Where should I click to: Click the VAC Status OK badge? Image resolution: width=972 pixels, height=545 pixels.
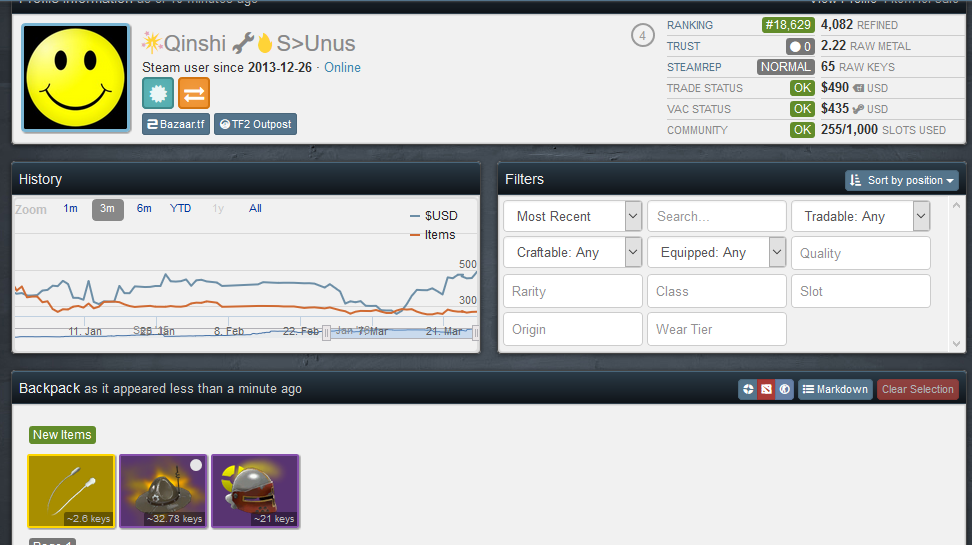(802, 109)
